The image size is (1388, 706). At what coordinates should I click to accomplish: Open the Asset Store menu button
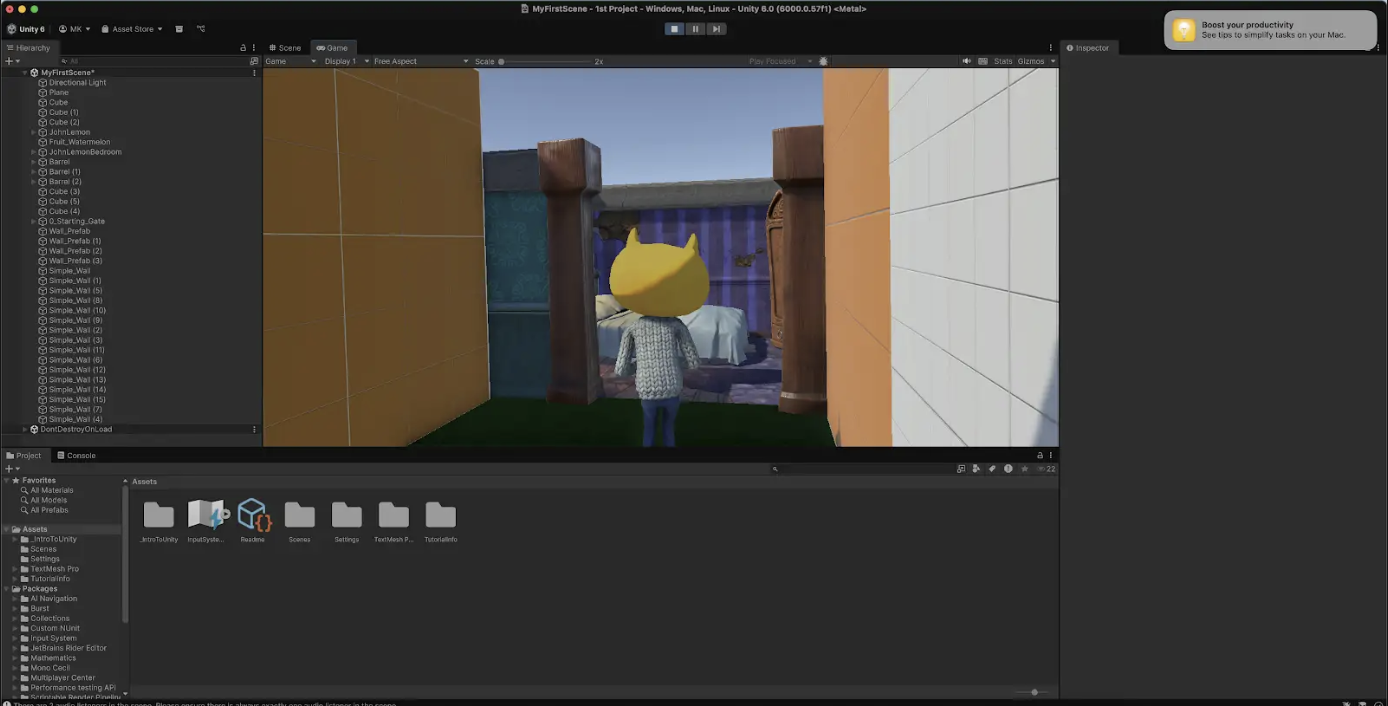point(132,29)
